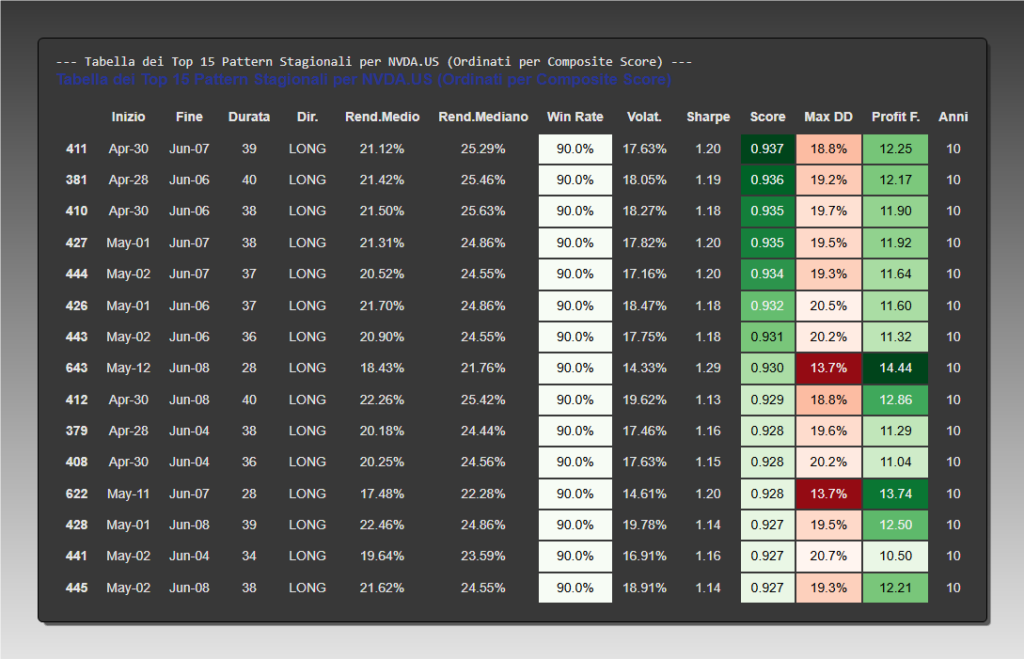This screenshot has width=1024, height=659.
Task: Click the 20.7% Max DD cell
Action: pos(829,556)
